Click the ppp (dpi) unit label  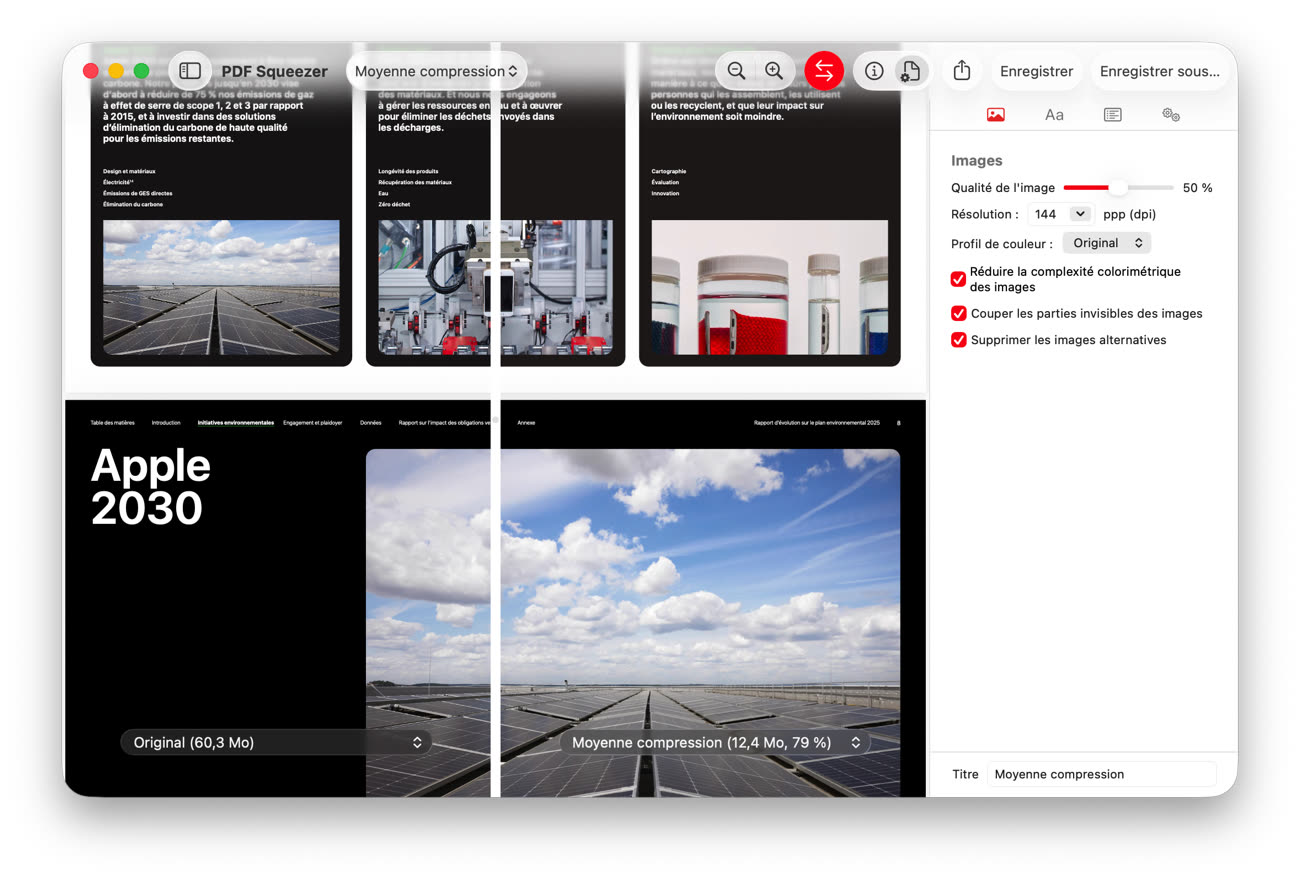coord(1130,214)
